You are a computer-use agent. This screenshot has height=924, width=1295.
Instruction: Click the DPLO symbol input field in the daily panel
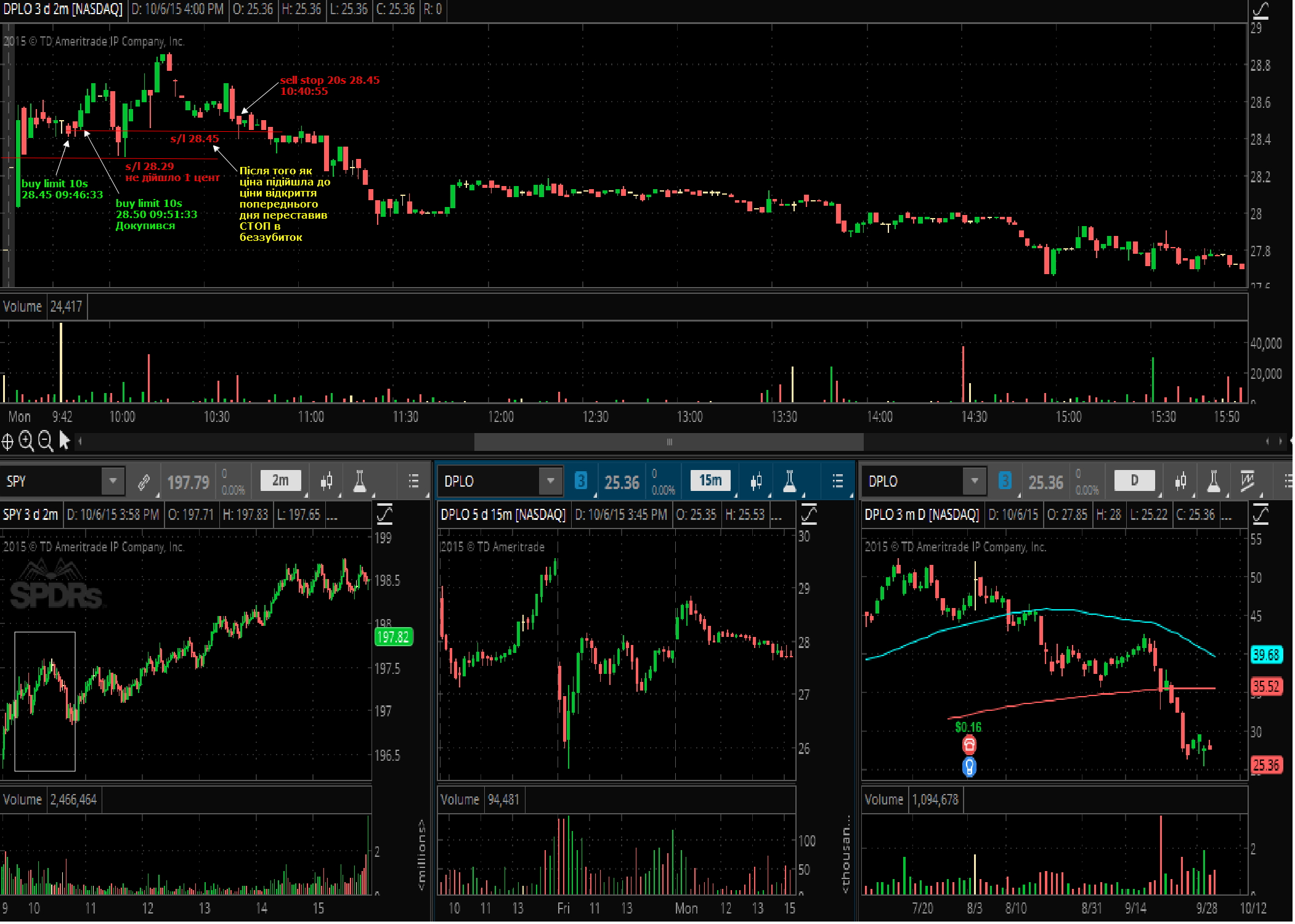click(x=913, y=481)
